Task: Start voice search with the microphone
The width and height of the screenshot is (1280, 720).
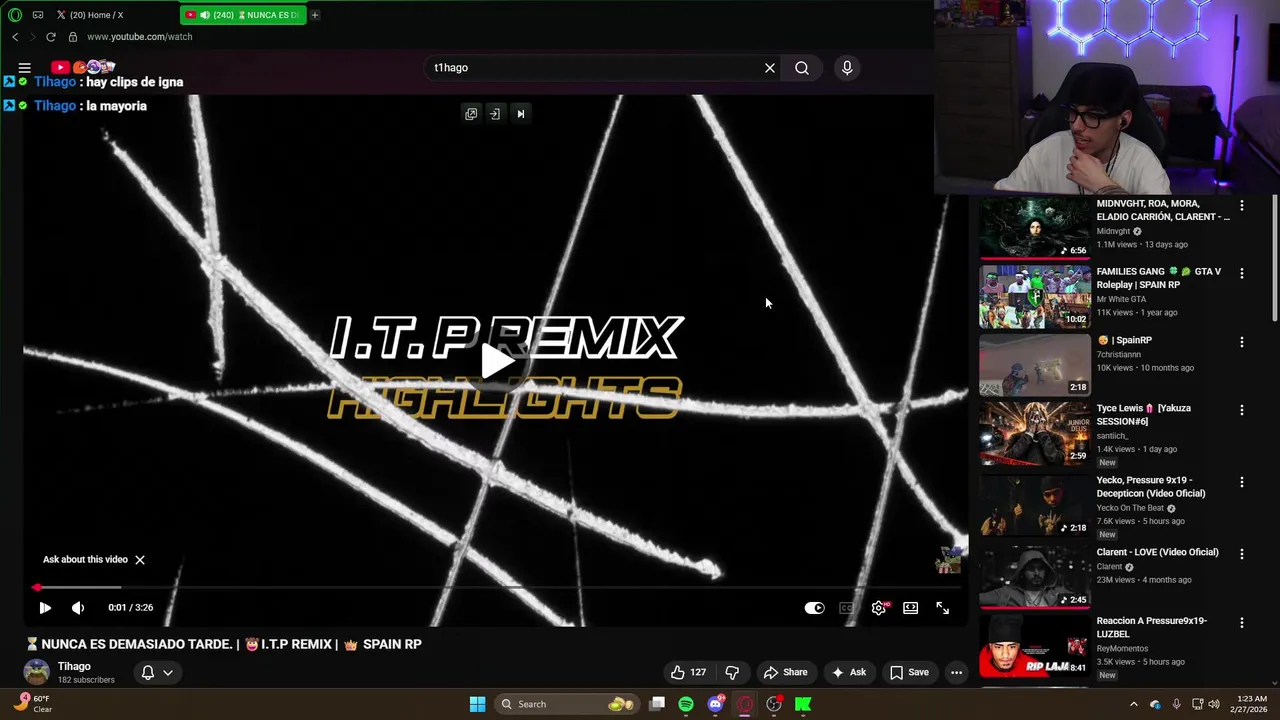Action: click(x=847, y=68)
